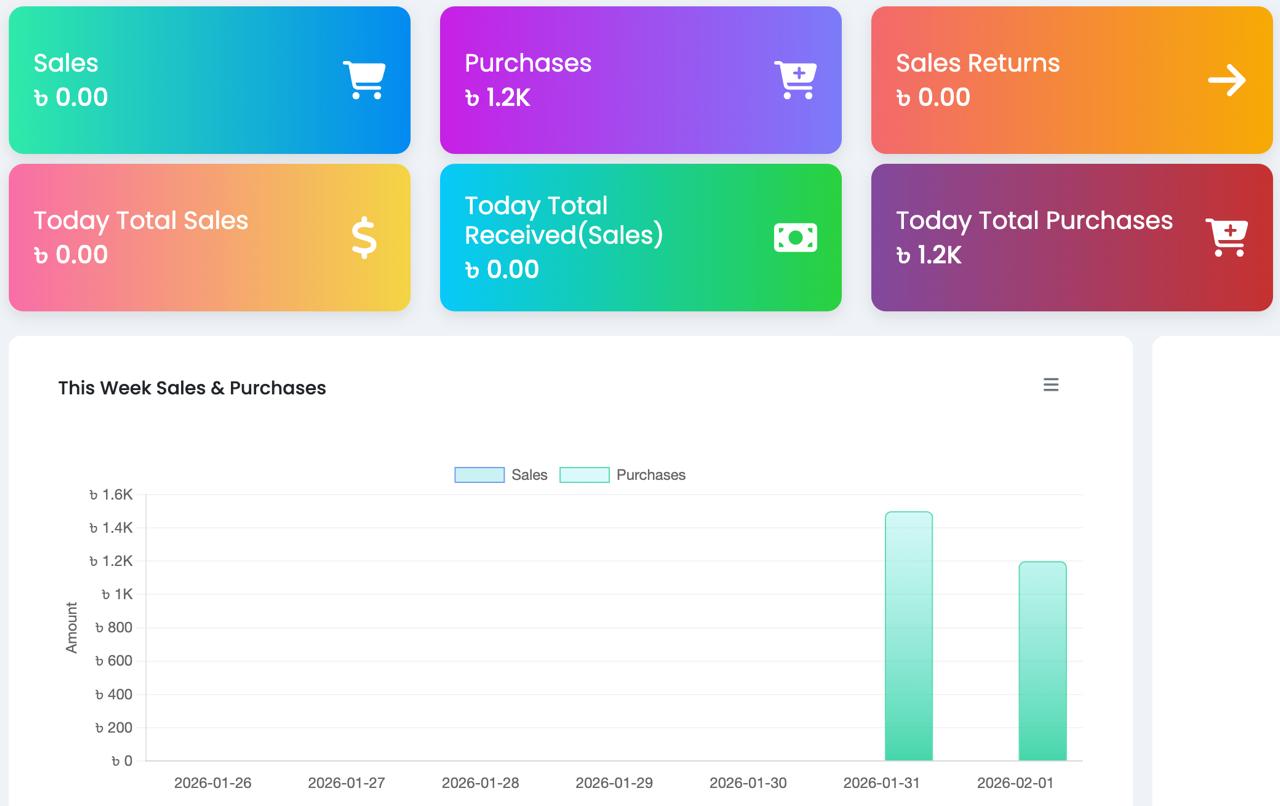Viewport: 1280px width, 806px height.
Task: Click the shopping cart icon on Sales card
Action: coord(364,80)
